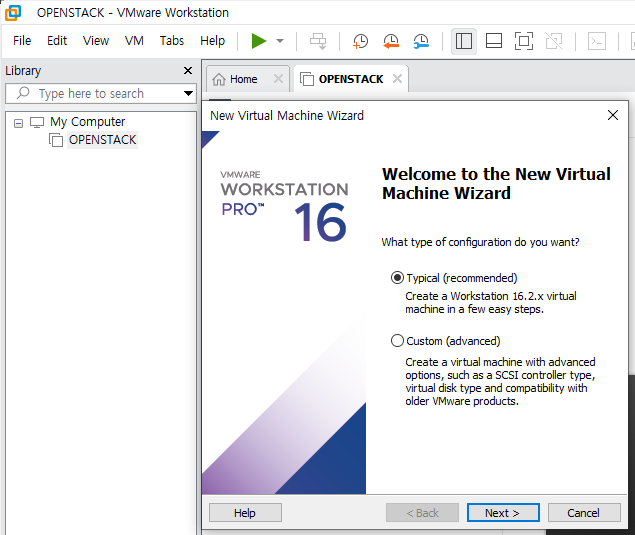This screenshot has width=635, height=535.
Task: Switch to the OPENSTACK tab
Action: coord(351,79)
